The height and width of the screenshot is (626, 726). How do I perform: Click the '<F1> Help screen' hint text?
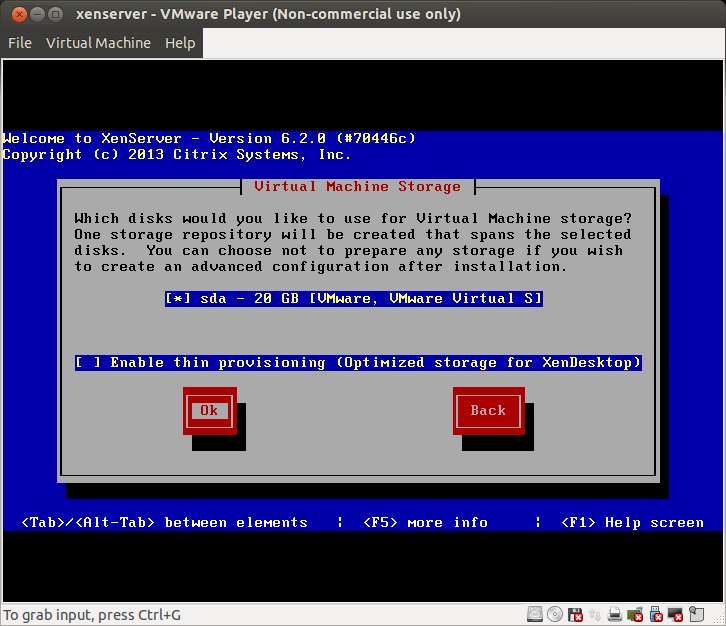pos(632,522)
